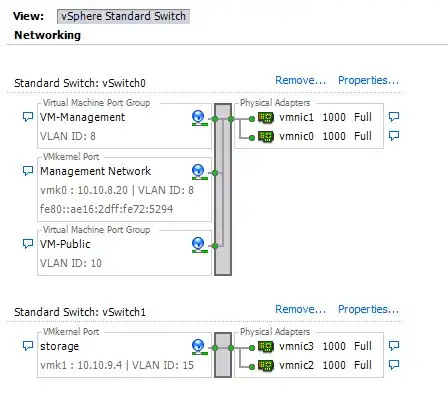448x406 pixels.
Task: Click the vmnic0 network adapter card icon
Action: pyautogui.click(x=266, y=136)
